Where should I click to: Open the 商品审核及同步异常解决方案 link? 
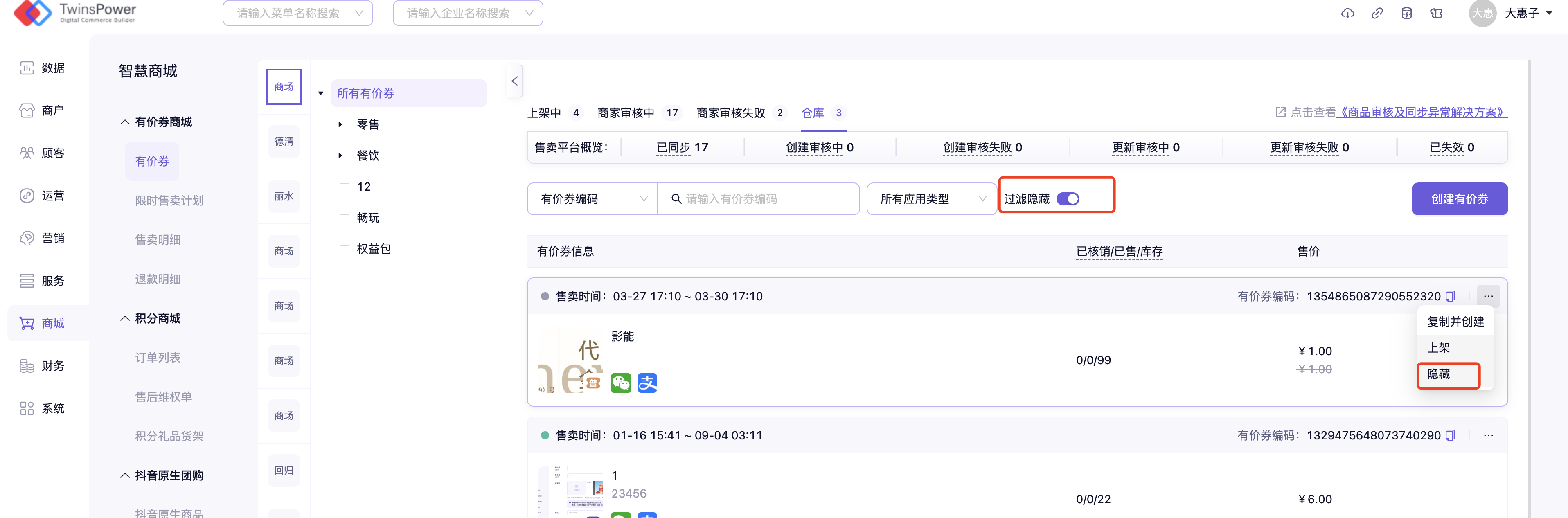pos(1421,112)
